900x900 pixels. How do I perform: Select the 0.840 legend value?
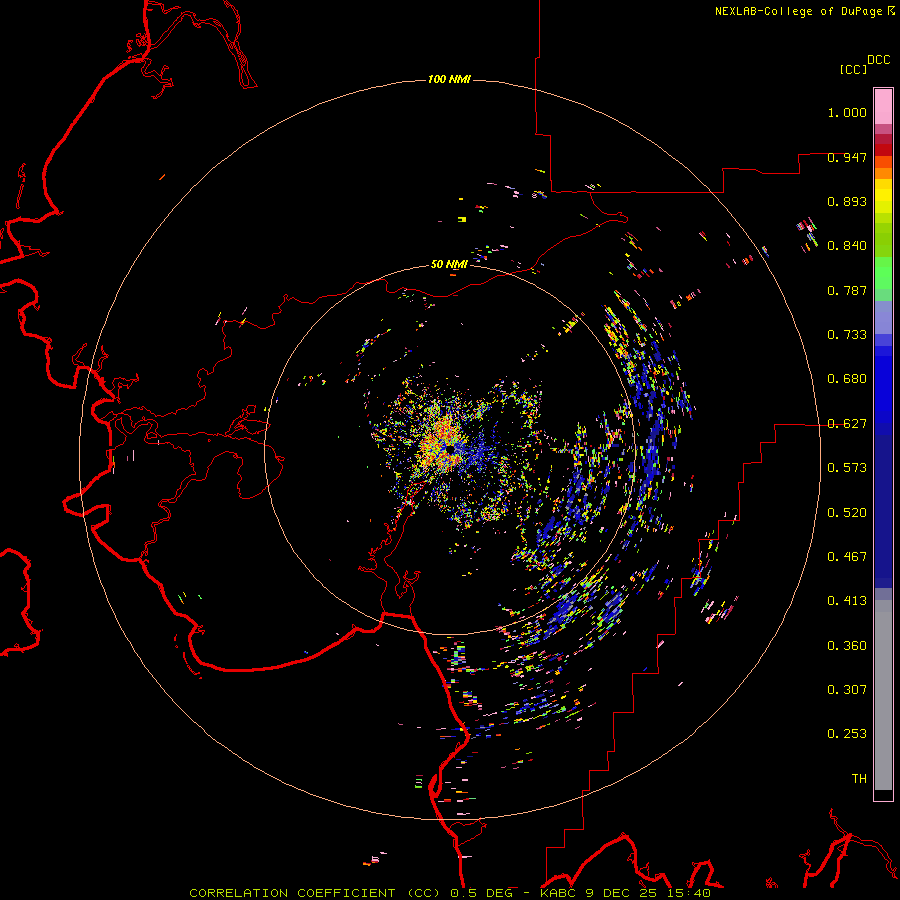[847, 246]
